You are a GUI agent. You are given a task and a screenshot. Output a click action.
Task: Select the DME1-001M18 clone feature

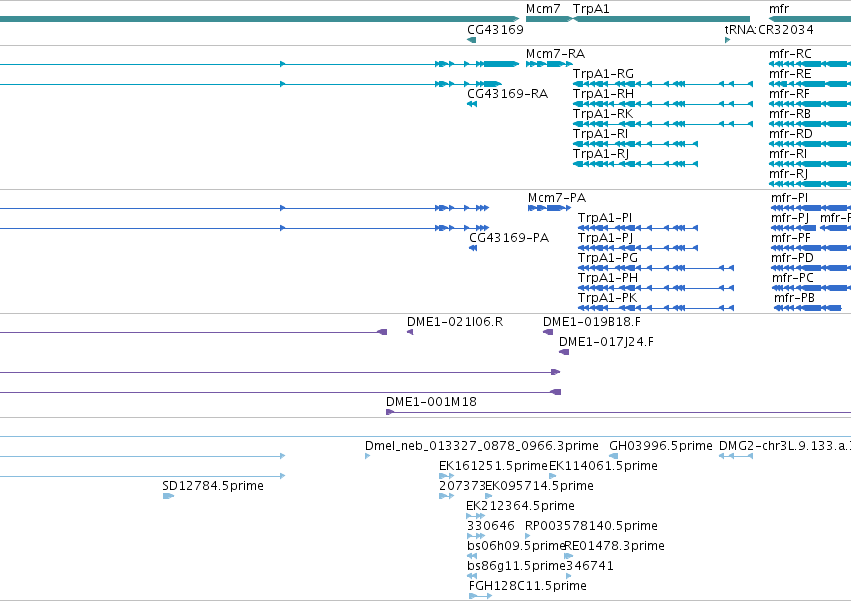click(618, 412)
